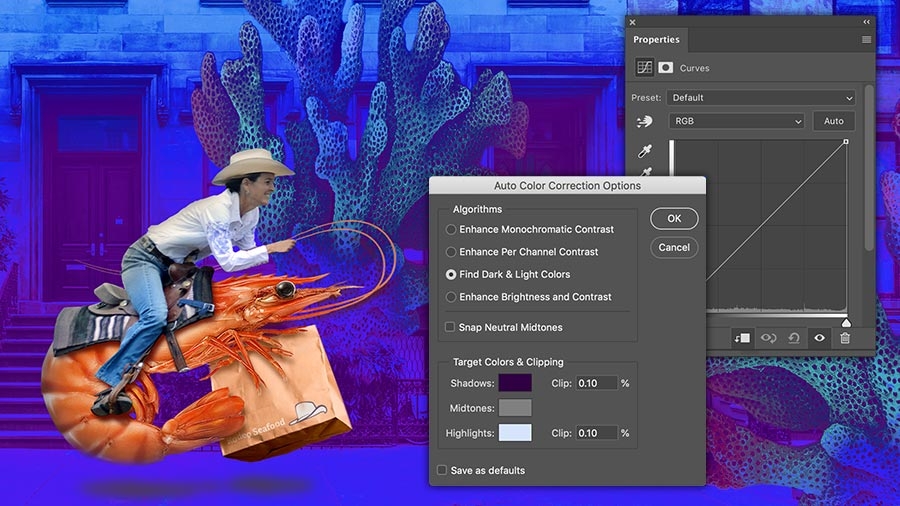Activate the on-image targeted adjustment hand tool
The image size is (900, 506).
click(x=644, y=121)
